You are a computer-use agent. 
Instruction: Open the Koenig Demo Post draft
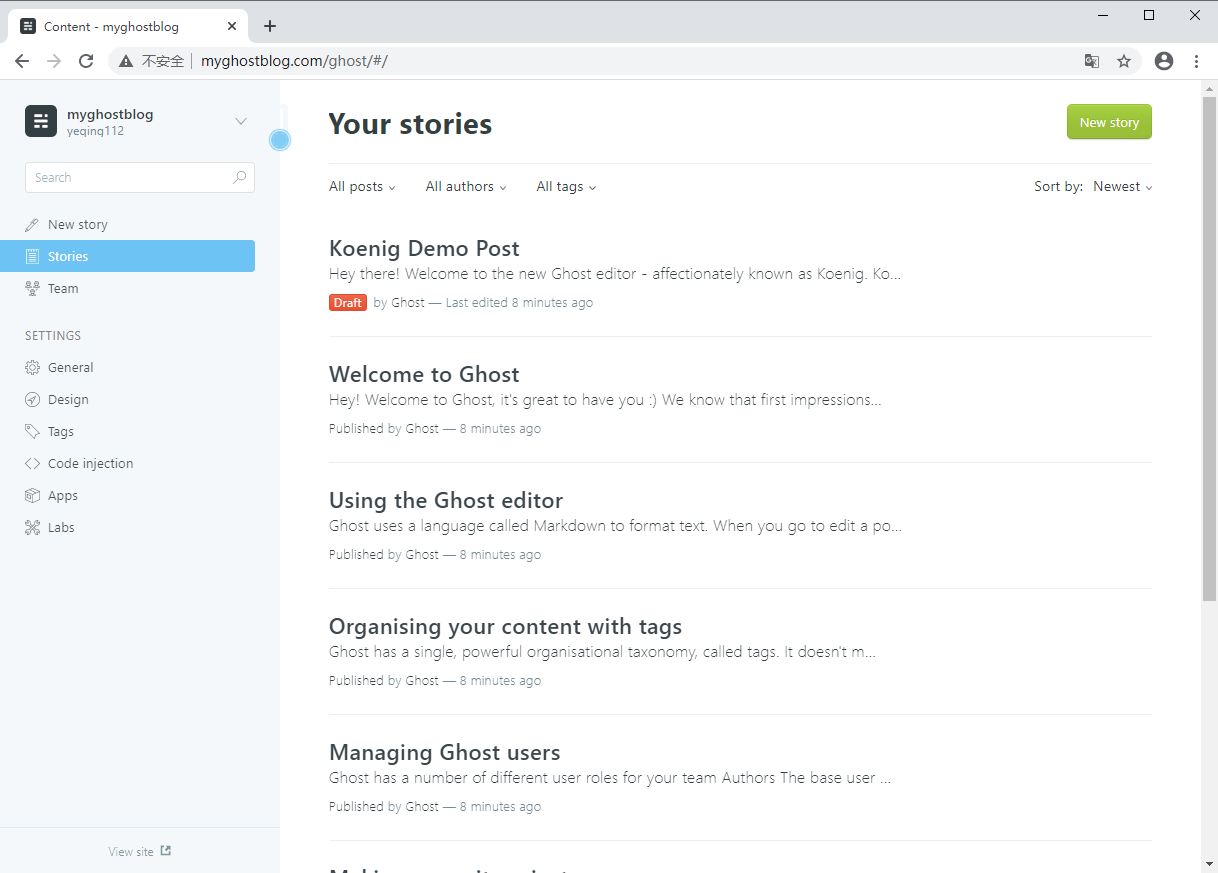[x=424, y=249]
